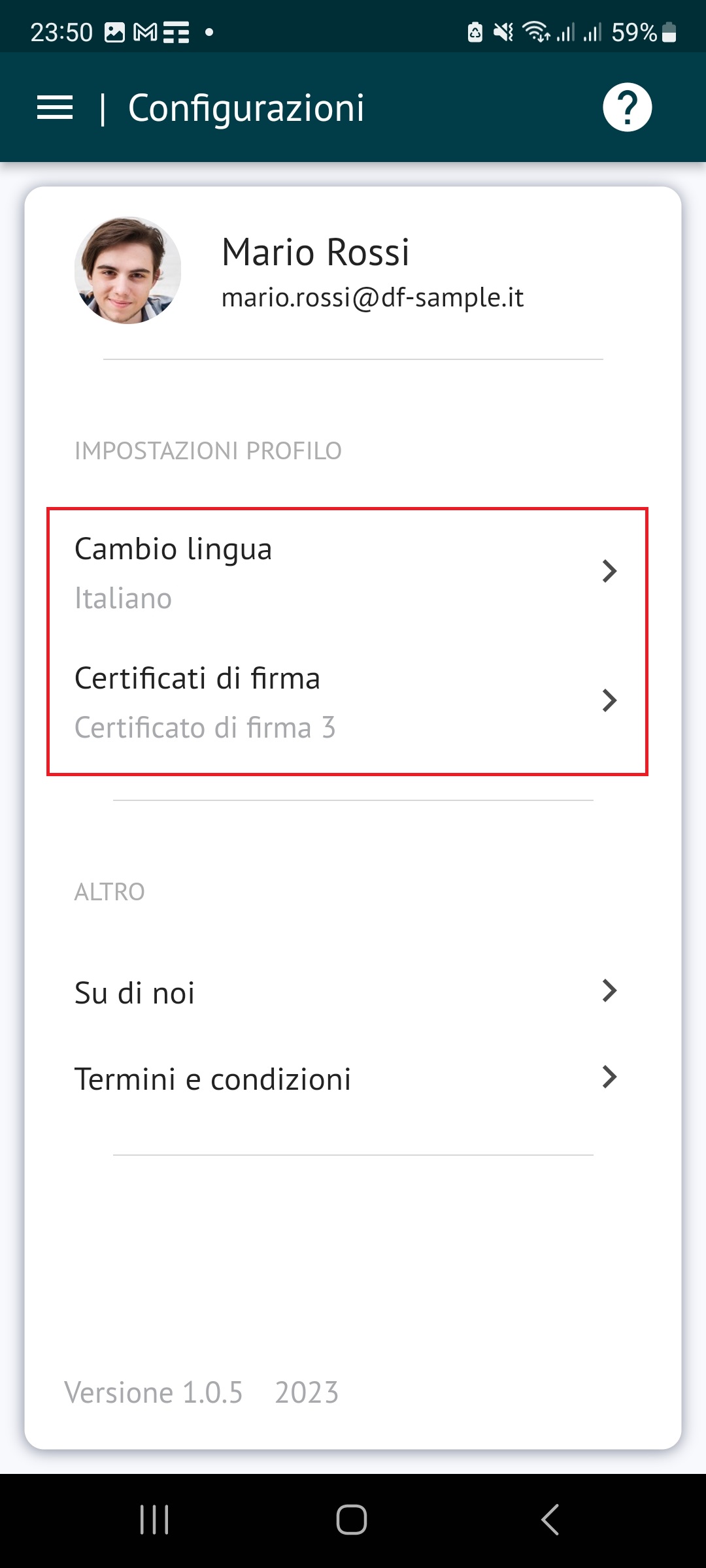Tap the email mario.rossi@df-sample.it
The image size is (706, 1568).
pyautogui.click(x=373, y=298)
